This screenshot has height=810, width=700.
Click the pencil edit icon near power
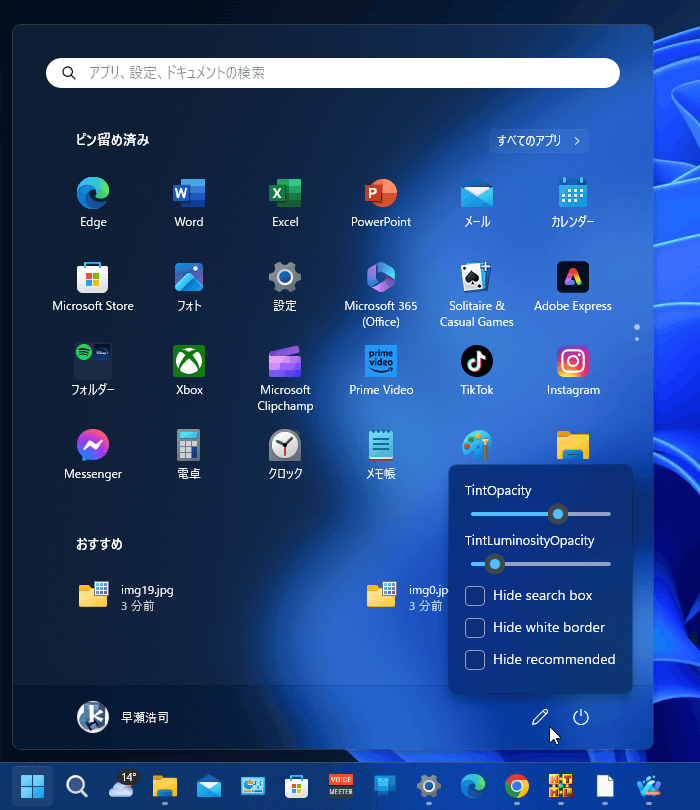[x=540, y=717]
